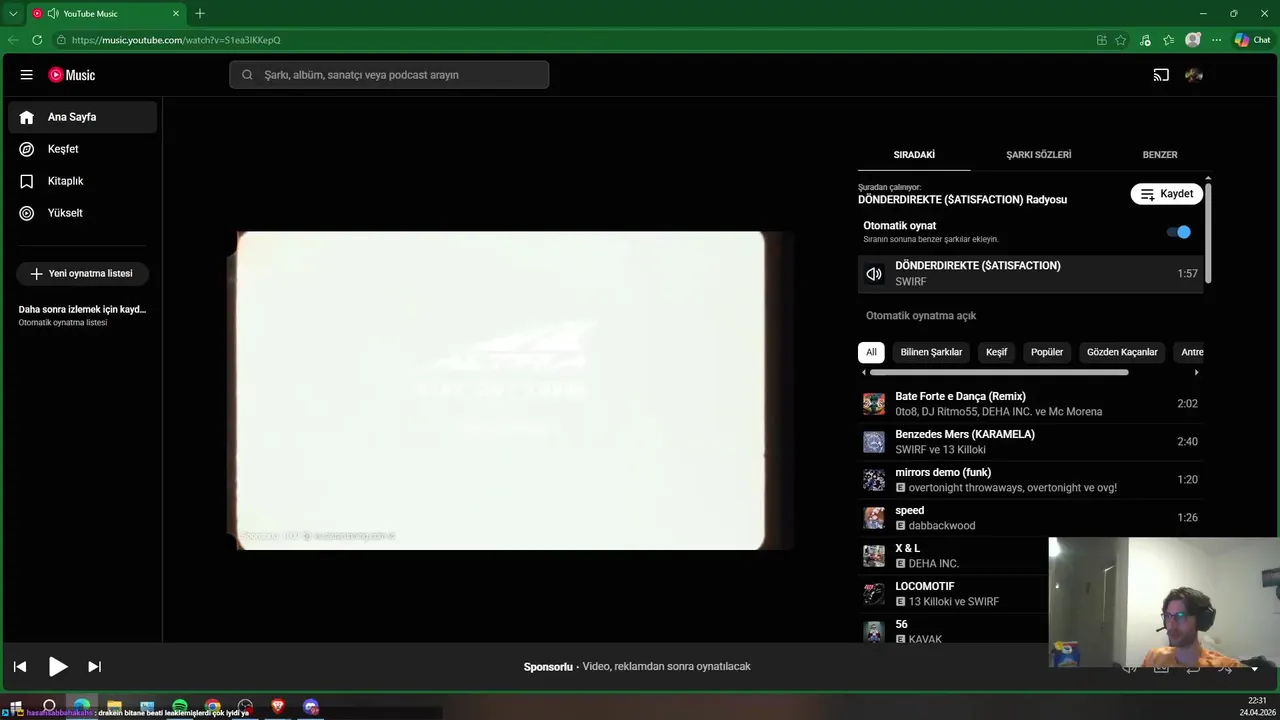Screen dimensions: 1280x720
Task: Click the Kaydet save button
Action: pos(1167,194)
